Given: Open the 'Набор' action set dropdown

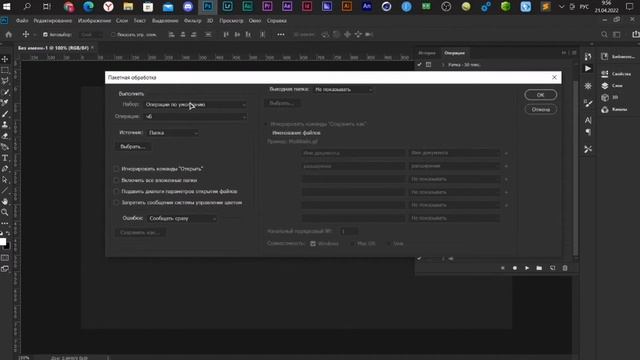Looking at the screenshot, I should (196, 105).
